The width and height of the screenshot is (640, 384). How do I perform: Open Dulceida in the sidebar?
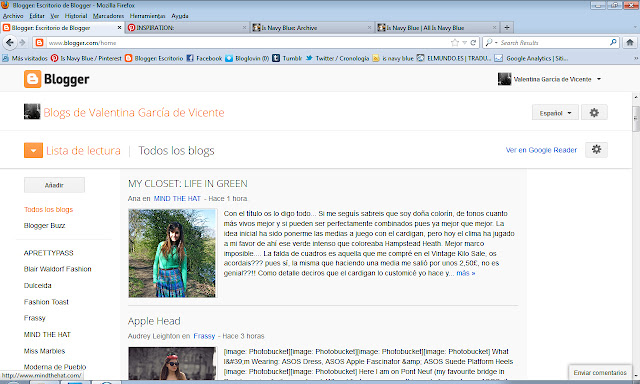38,285
